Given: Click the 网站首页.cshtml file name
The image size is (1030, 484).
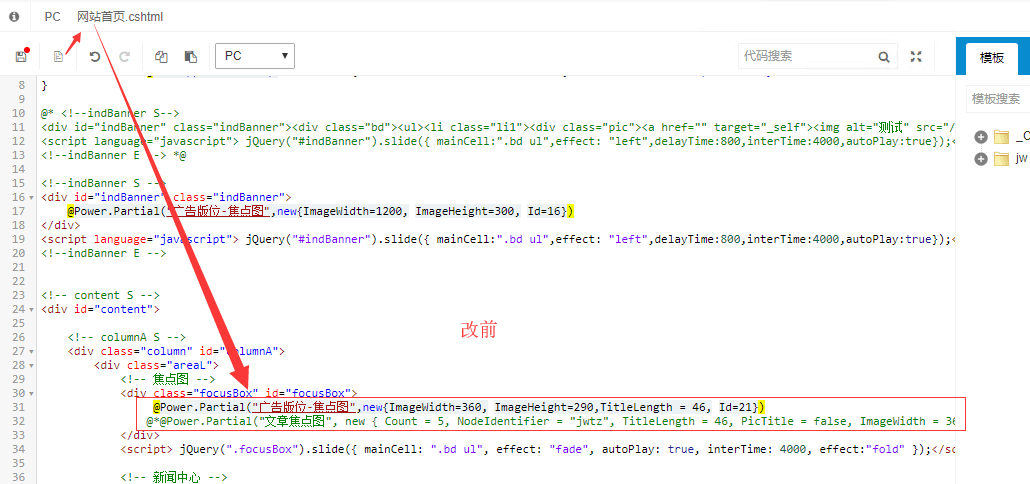Looking at the screenshot, I should [x=120, y=17].
